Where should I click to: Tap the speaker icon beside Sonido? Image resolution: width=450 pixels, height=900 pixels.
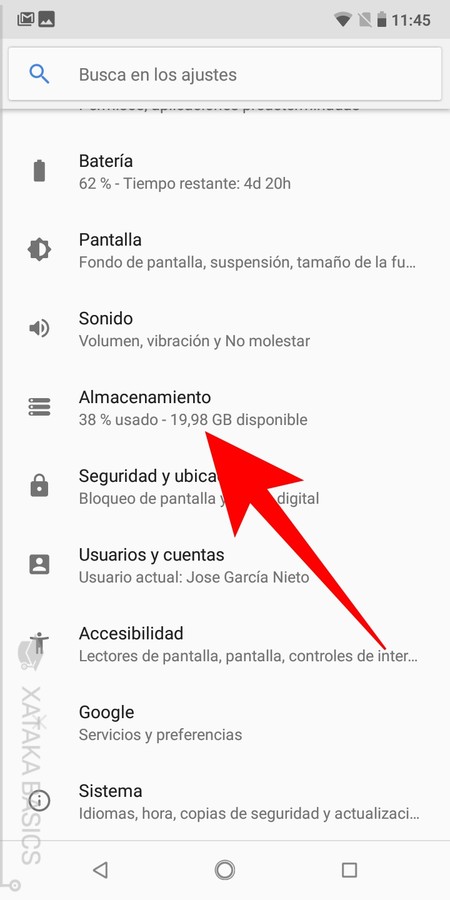(39, 328)
